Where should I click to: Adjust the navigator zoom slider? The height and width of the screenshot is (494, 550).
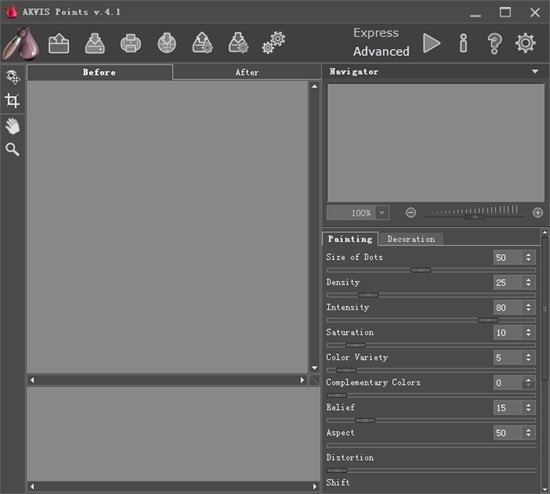pos(474,217)
